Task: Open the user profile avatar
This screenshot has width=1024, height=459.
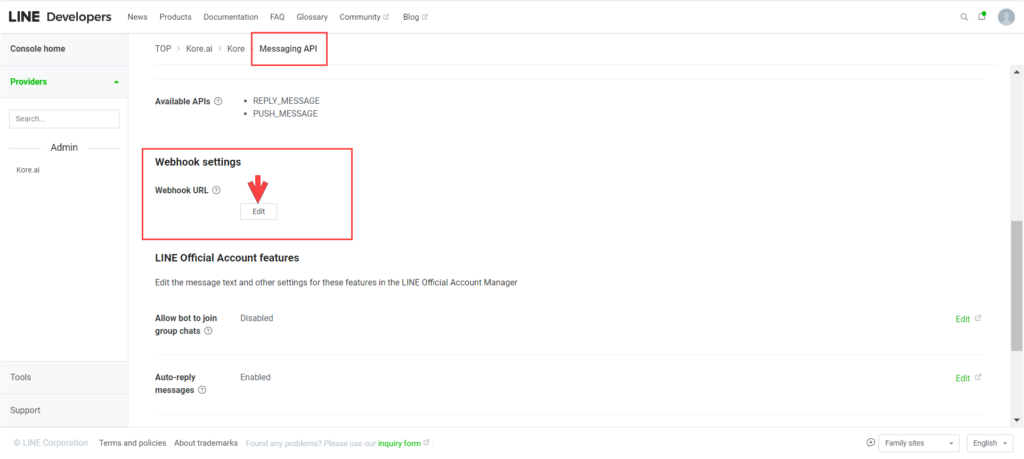Action: tap(1005, 17)
